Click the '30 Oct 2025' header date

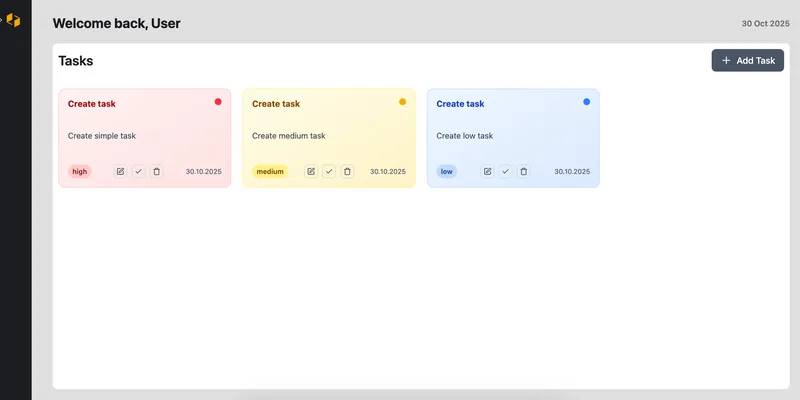(x=765, y=23)
